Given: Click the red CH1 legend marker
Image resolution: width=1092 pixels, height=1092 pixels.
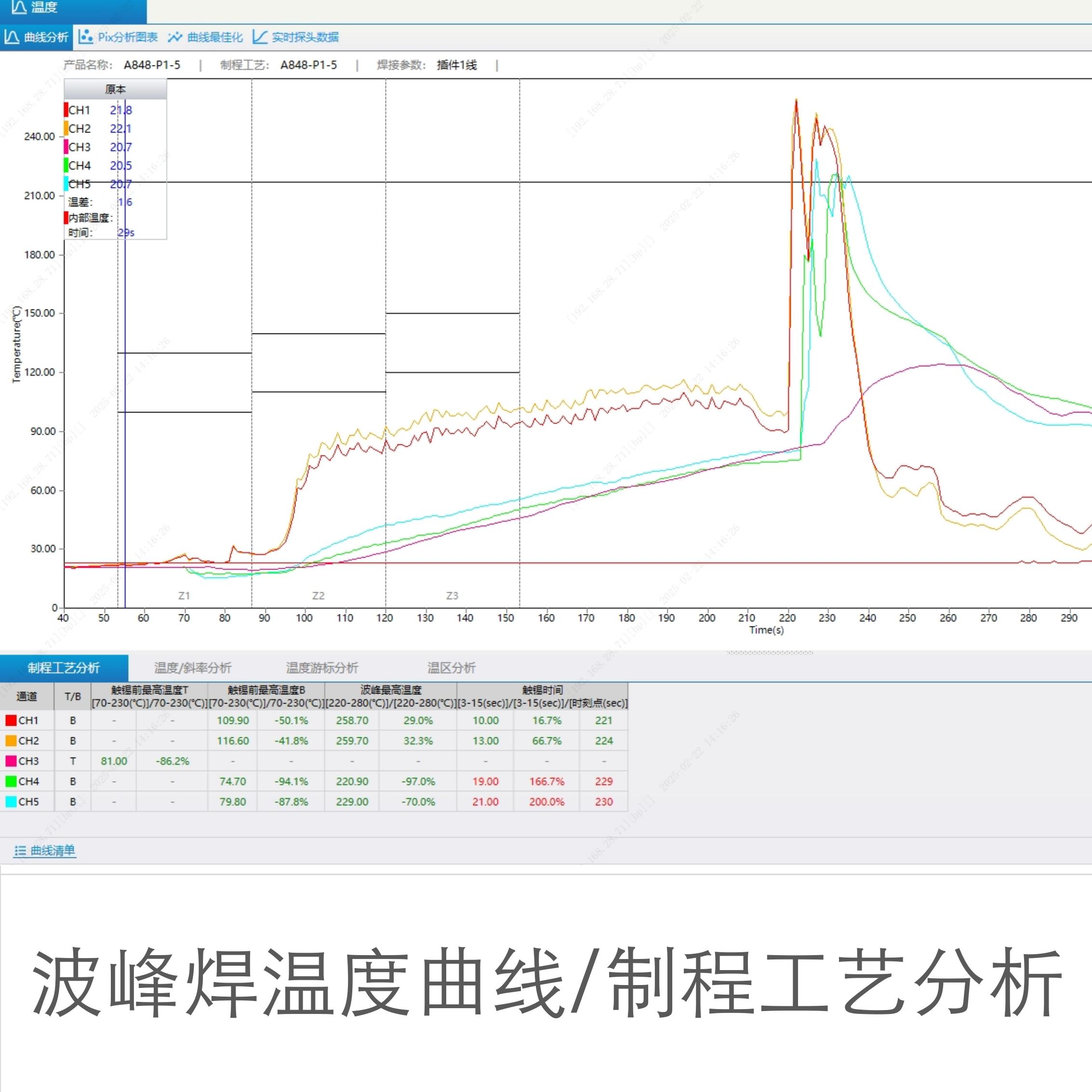Looking at the screenshot, I should coord(66,110).
